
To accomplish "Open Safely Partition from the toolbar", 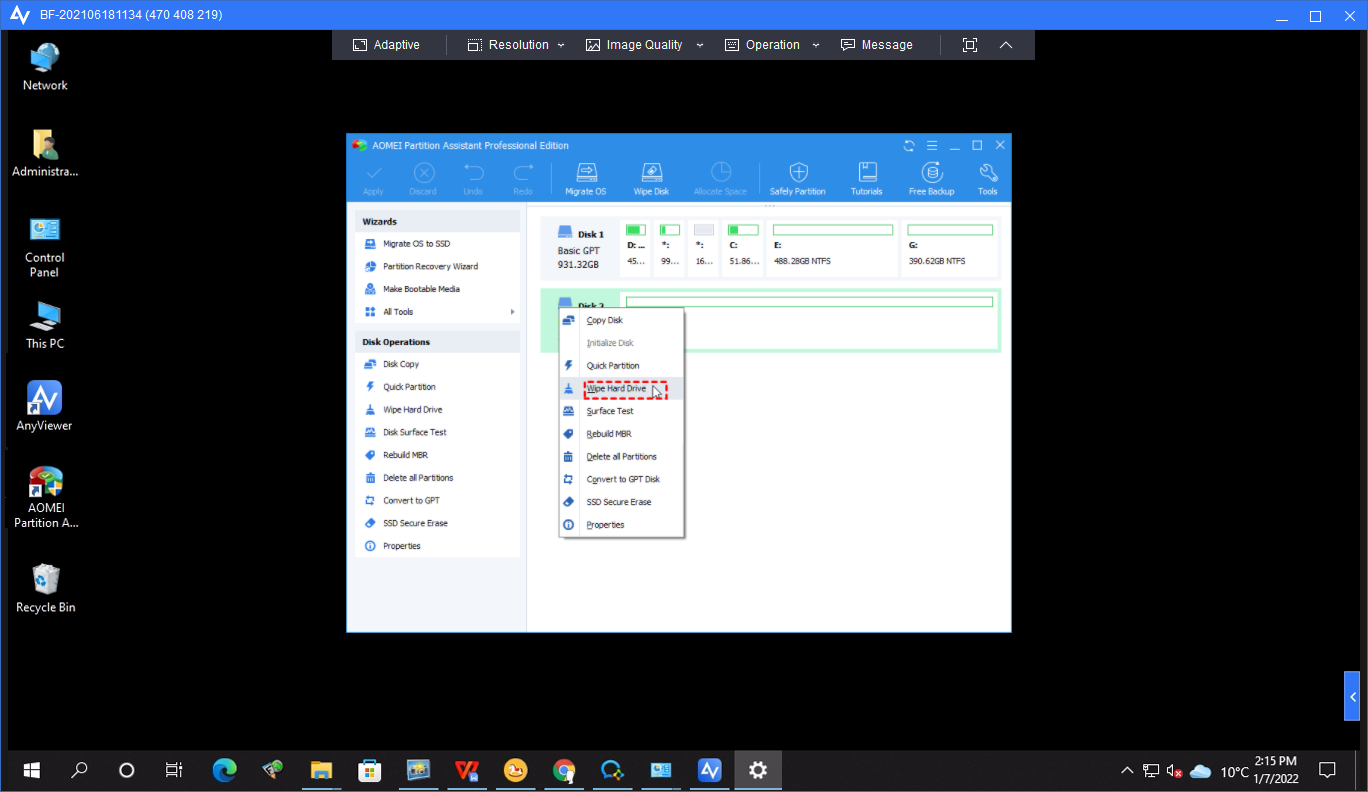I will coord(797,178).
